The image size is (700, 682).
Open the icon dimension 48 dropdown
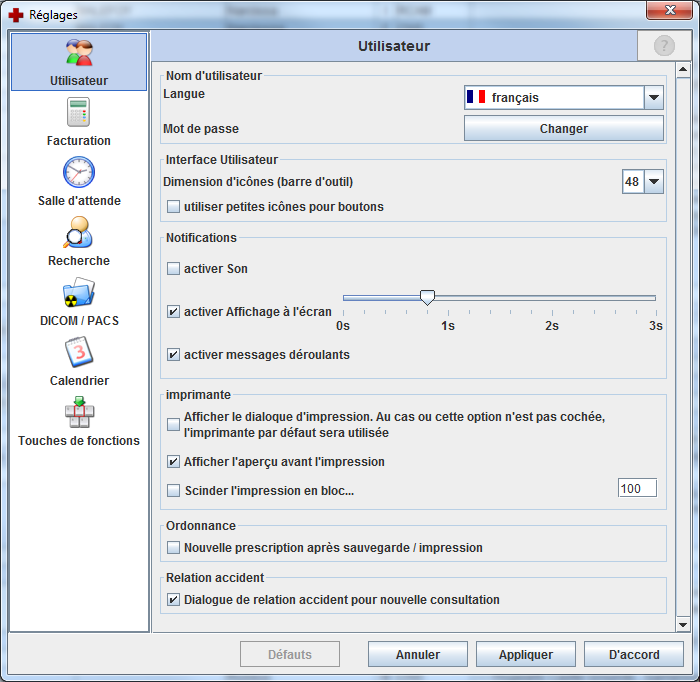coord(654,182)
